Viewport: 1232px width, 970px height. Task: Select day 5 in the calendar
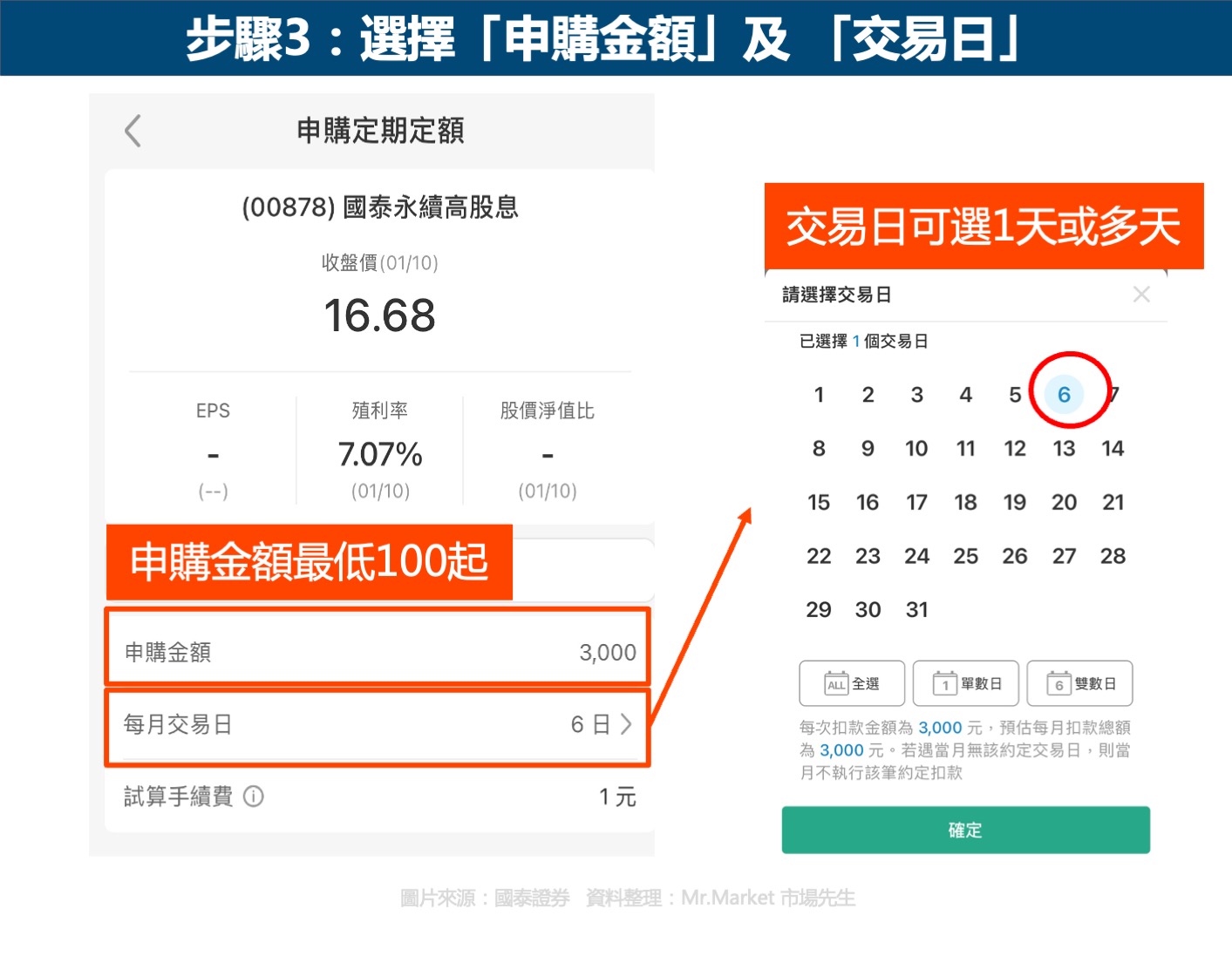(1015, 395)
